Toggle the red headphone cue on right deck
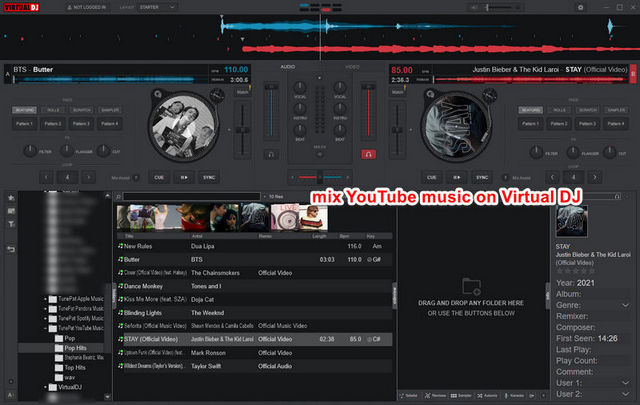The height and width of the screenshot is (405, 640). [368, 154]
